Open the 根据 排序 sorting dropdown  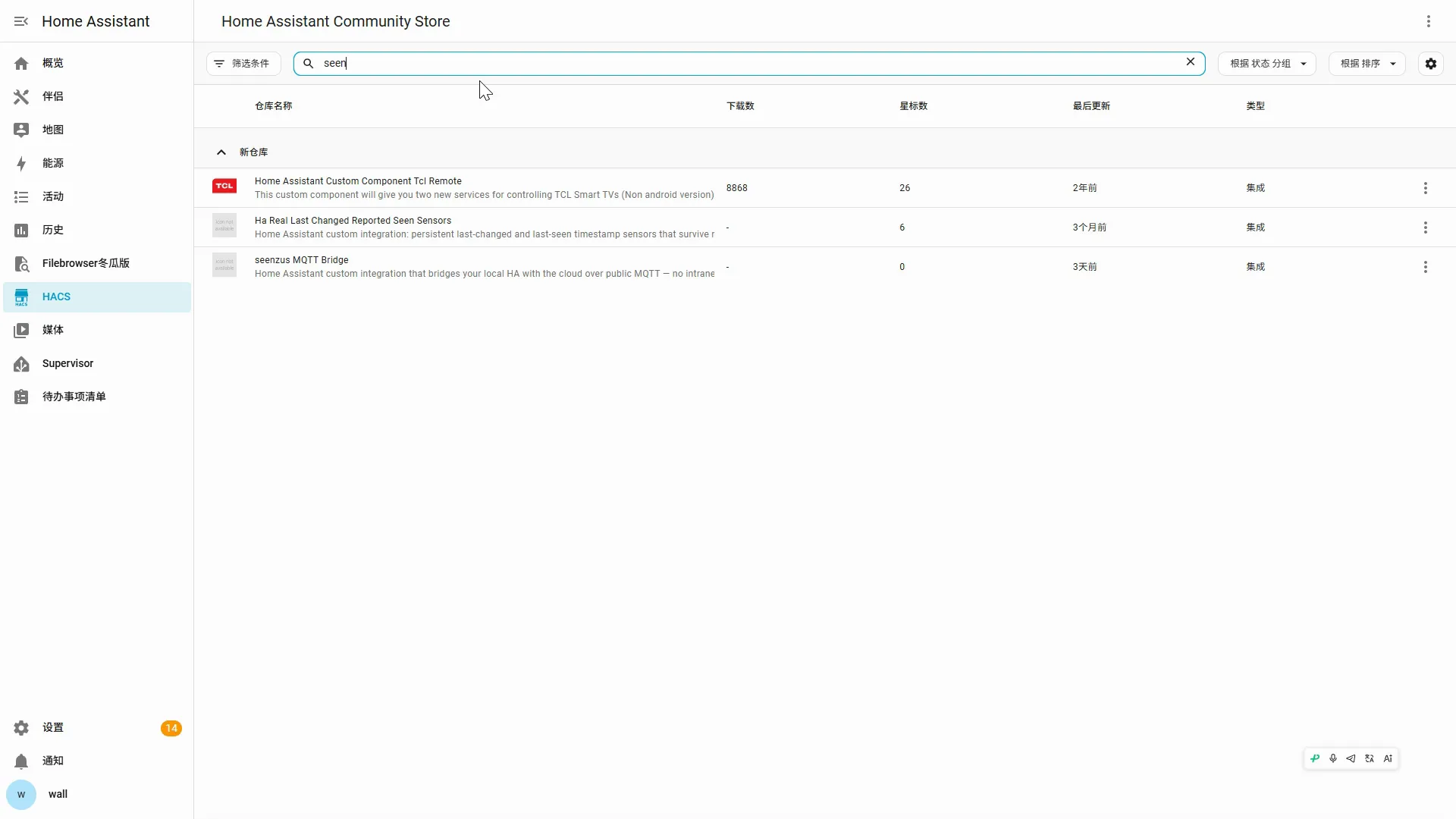[1367, 64]
